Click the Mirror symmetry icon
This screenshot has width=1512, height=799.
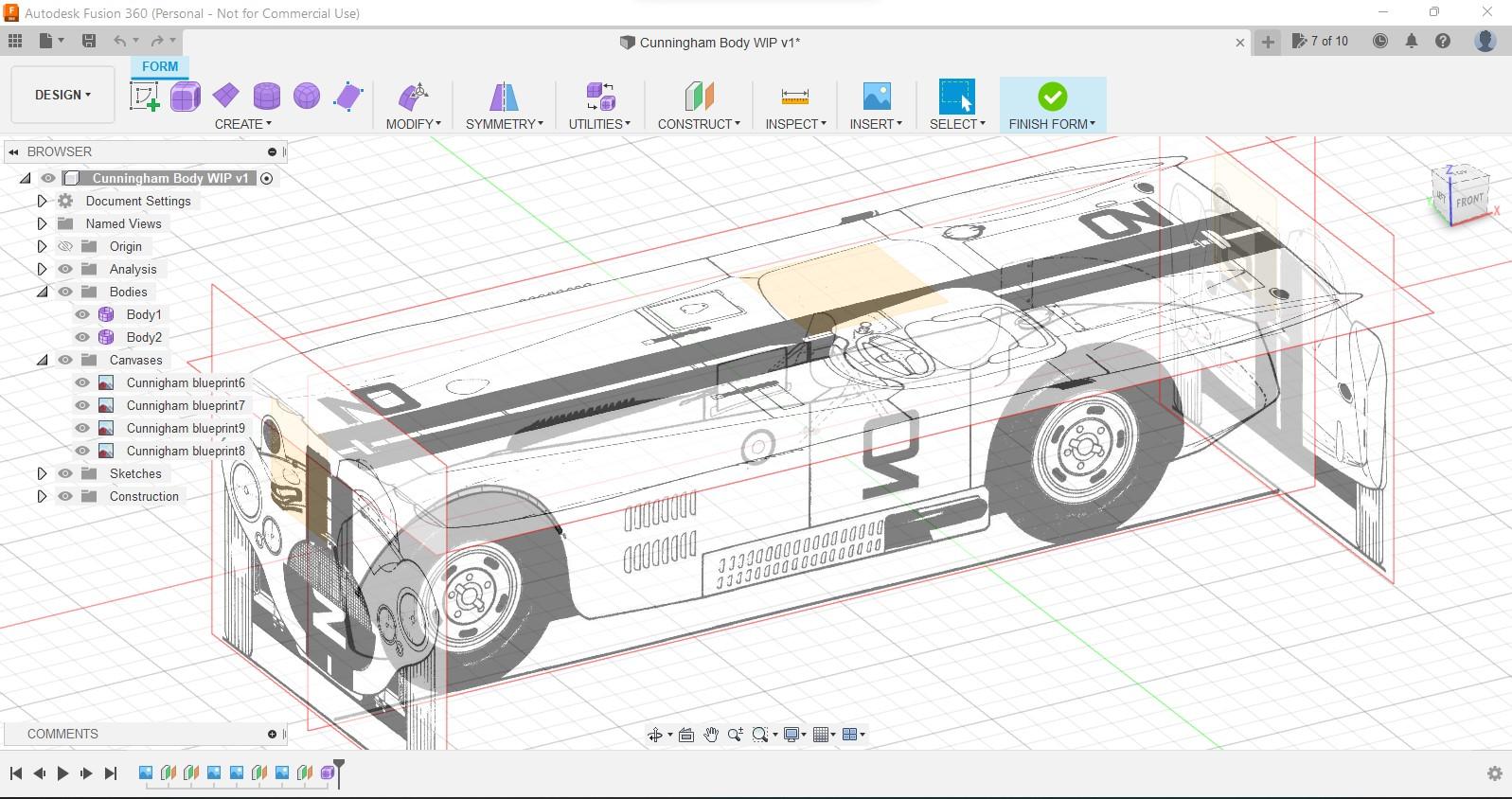[504, 96]
